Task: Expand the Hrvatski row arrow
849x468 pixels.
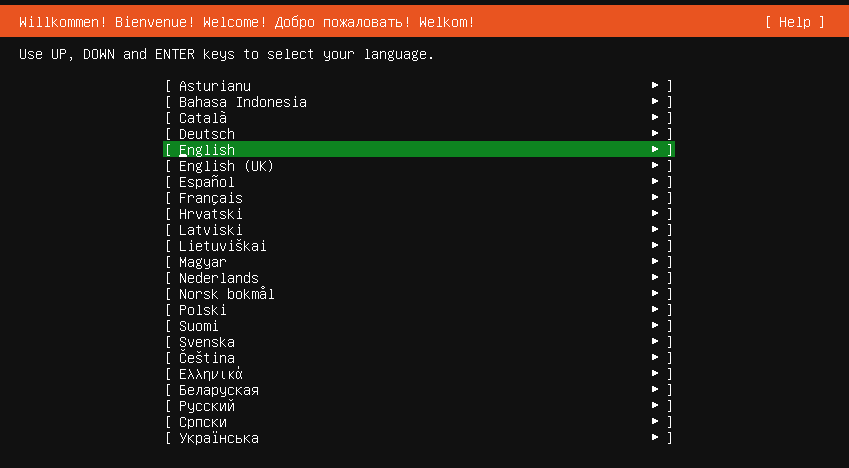Action: click(655, 213)
